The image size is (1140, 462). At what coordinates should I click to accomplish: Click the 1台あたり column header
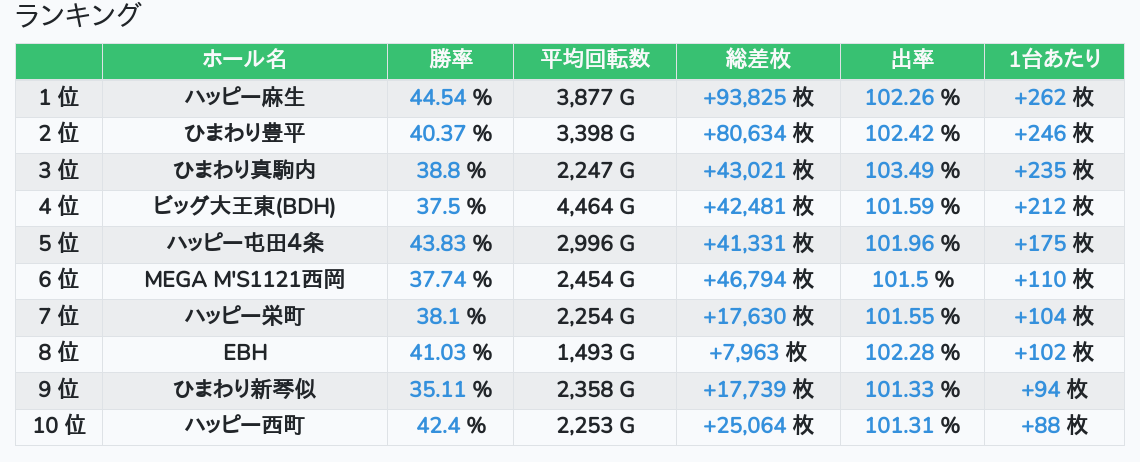click(1055, 60)
